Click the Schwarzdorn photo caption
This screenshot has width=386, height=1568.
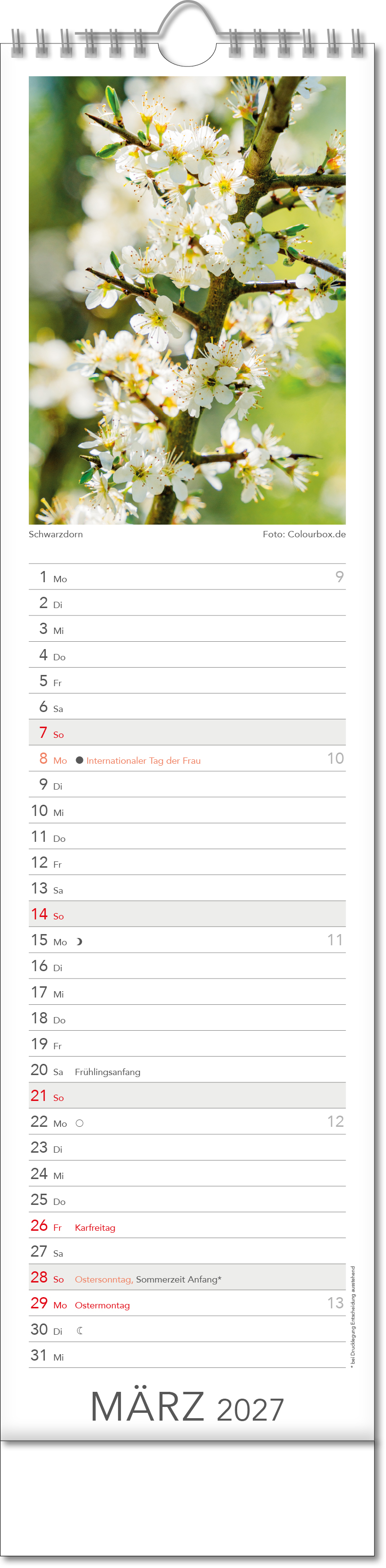coord(56,534)
